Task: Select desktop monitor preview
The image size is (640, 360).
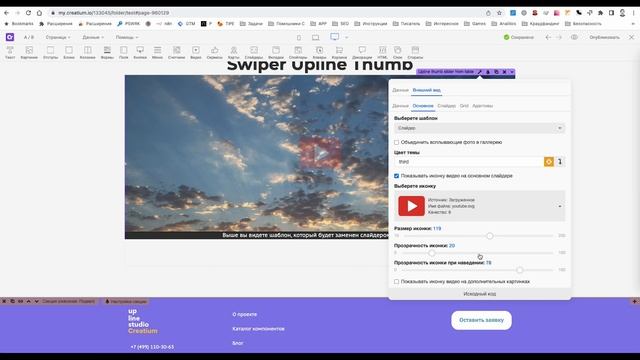Action: tap(334, 37)
